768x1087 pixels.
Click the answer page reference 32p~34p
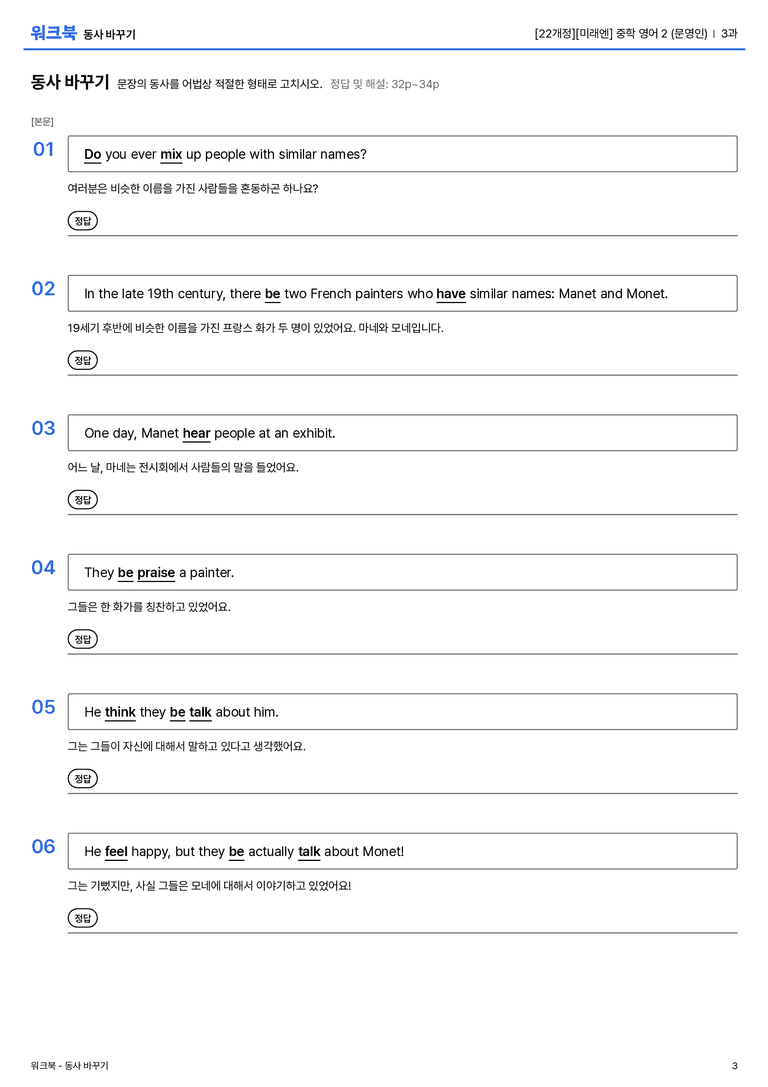point(415,85)
